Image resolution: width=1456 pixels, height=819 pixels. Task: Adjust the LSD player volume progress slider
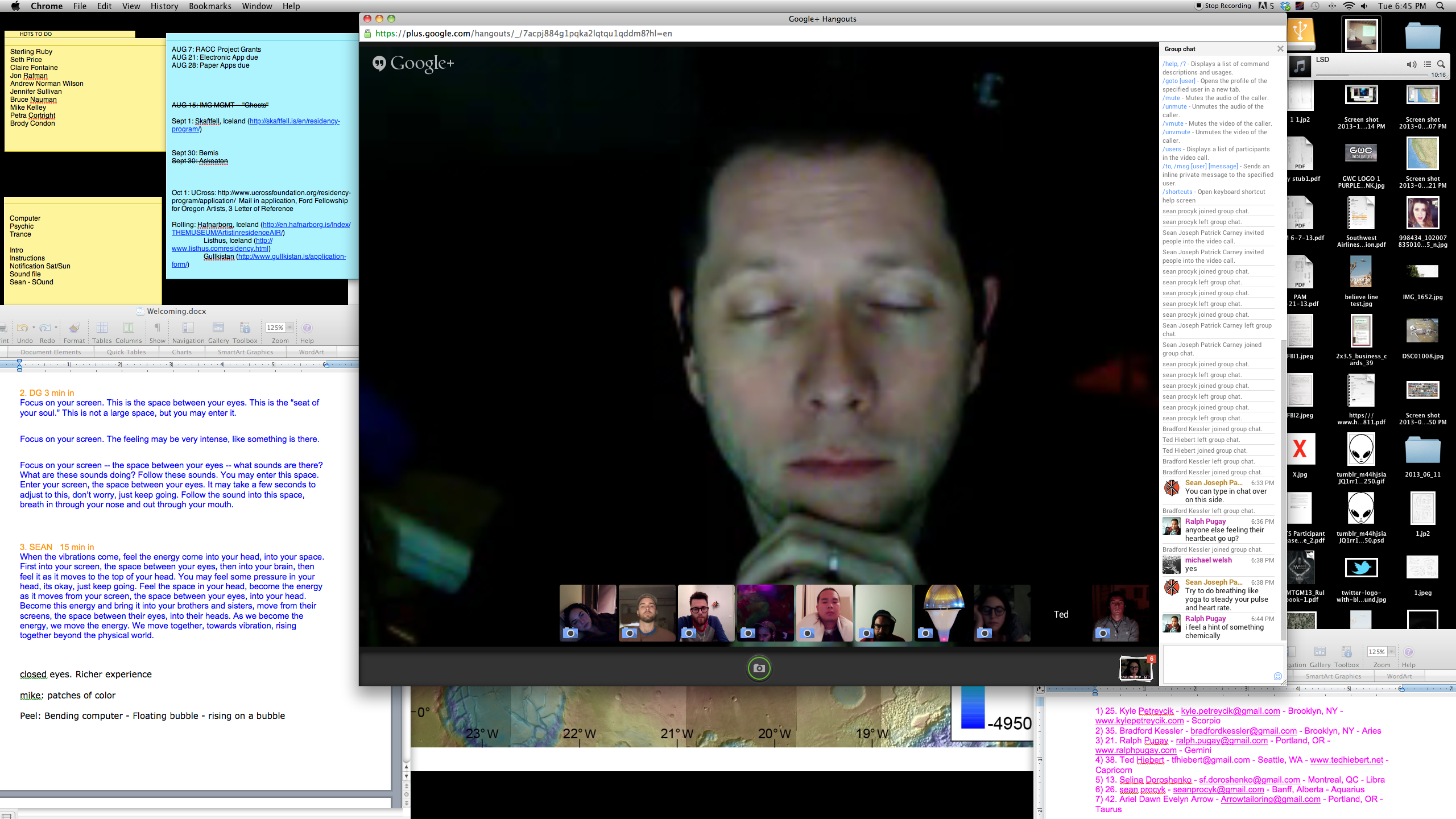[1371, 75]
